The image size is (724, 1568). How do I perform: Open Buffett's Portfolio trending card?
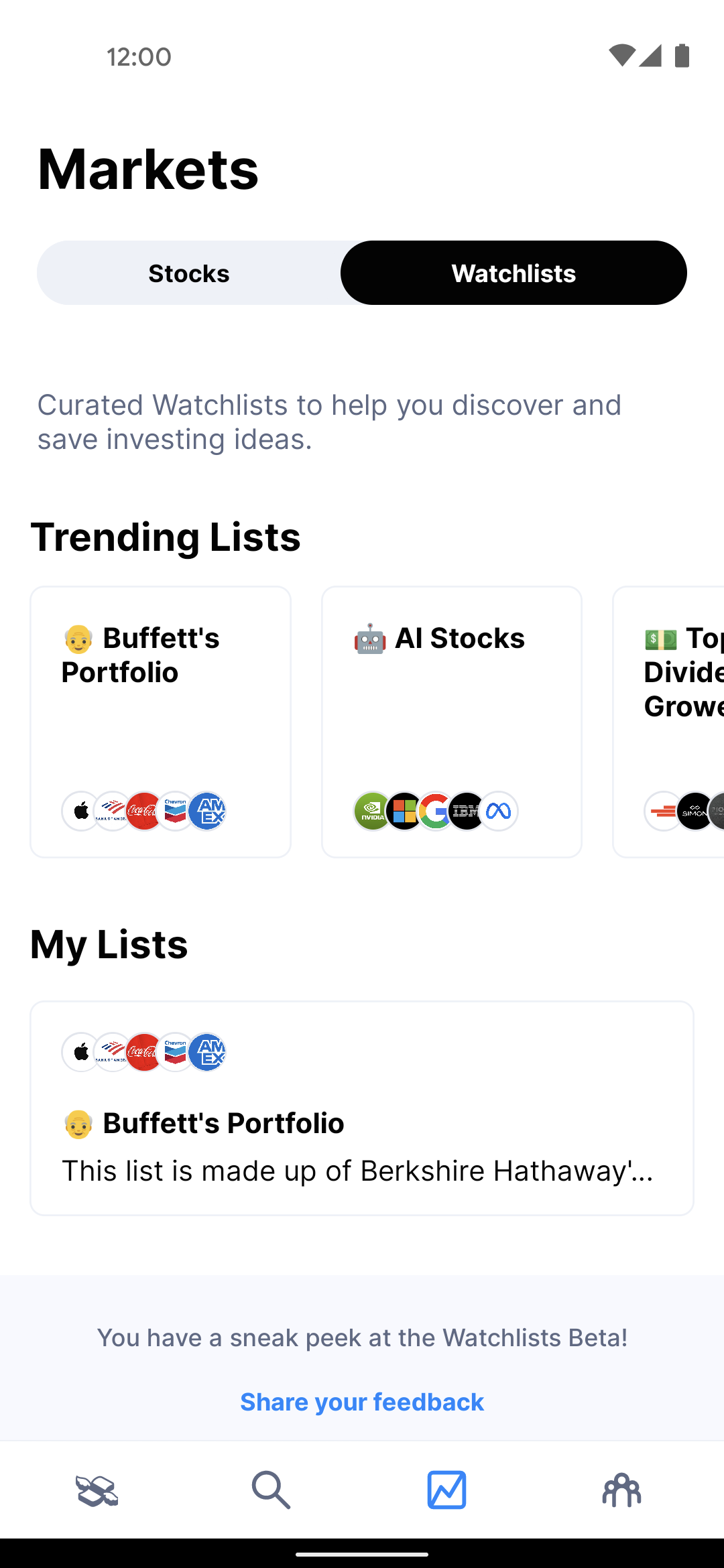coord(160,722)
